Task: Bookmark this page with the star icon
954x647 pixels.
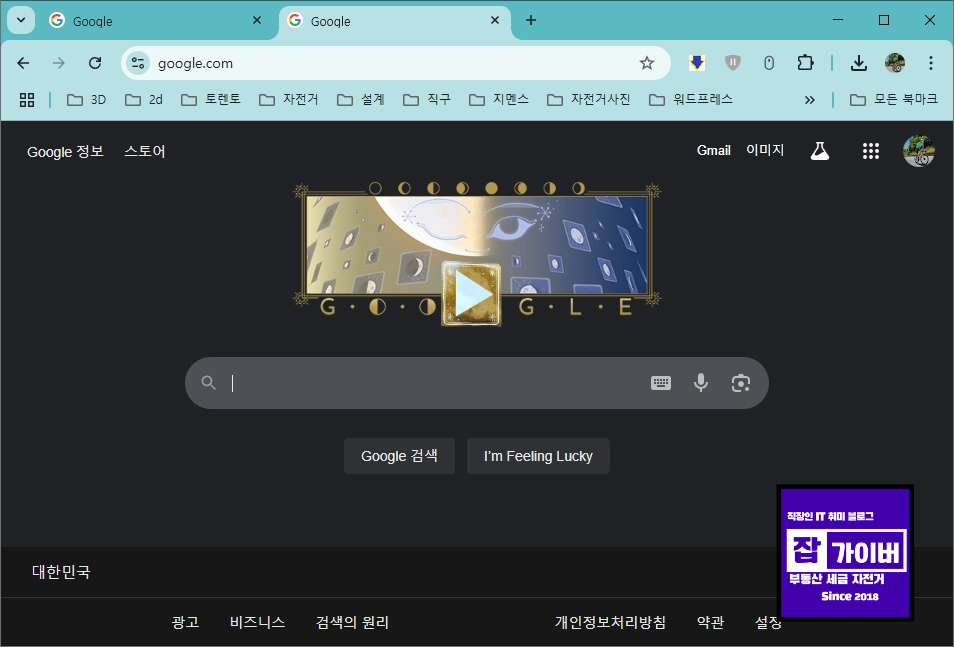Action: tap(647, 63)
